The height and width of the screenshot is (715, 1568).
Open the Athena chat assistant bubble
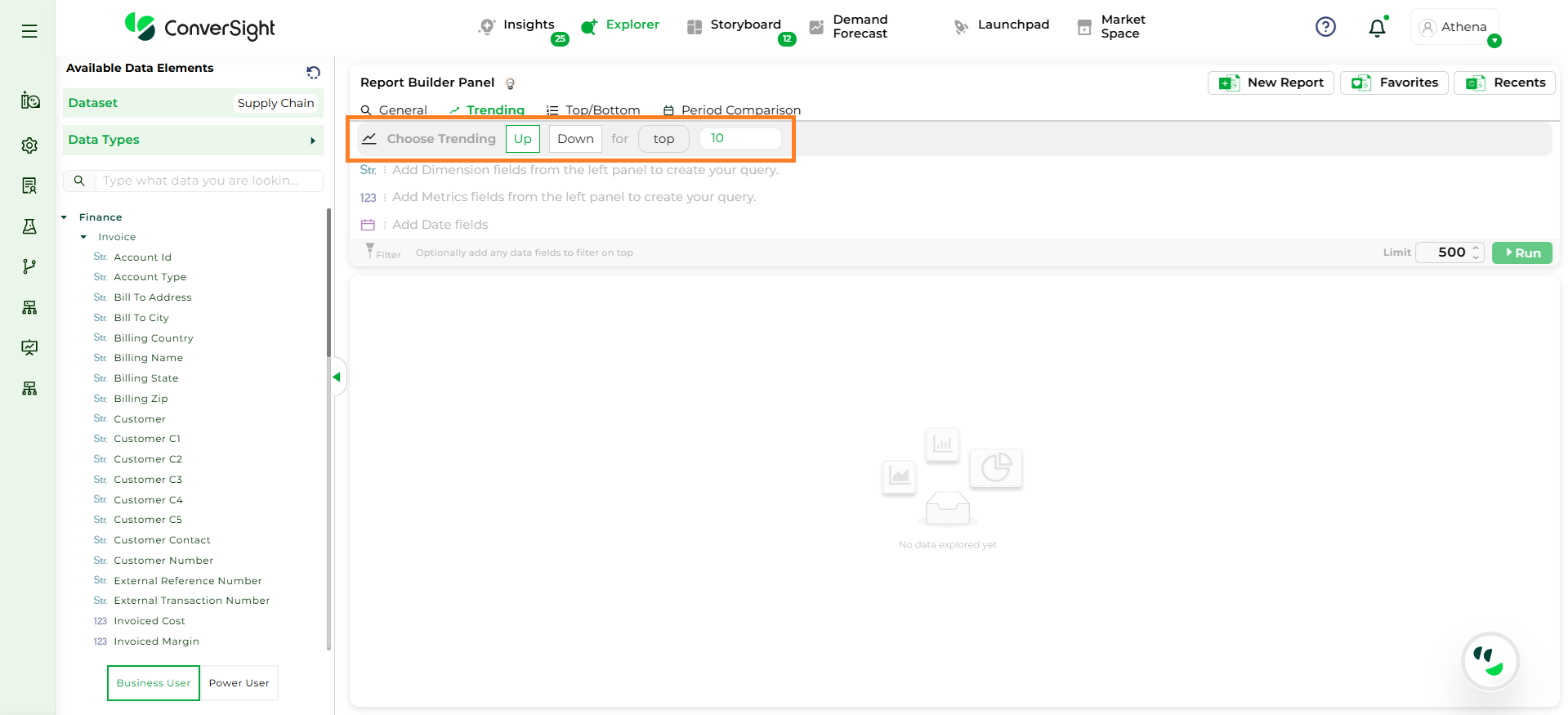point(1490,661)
